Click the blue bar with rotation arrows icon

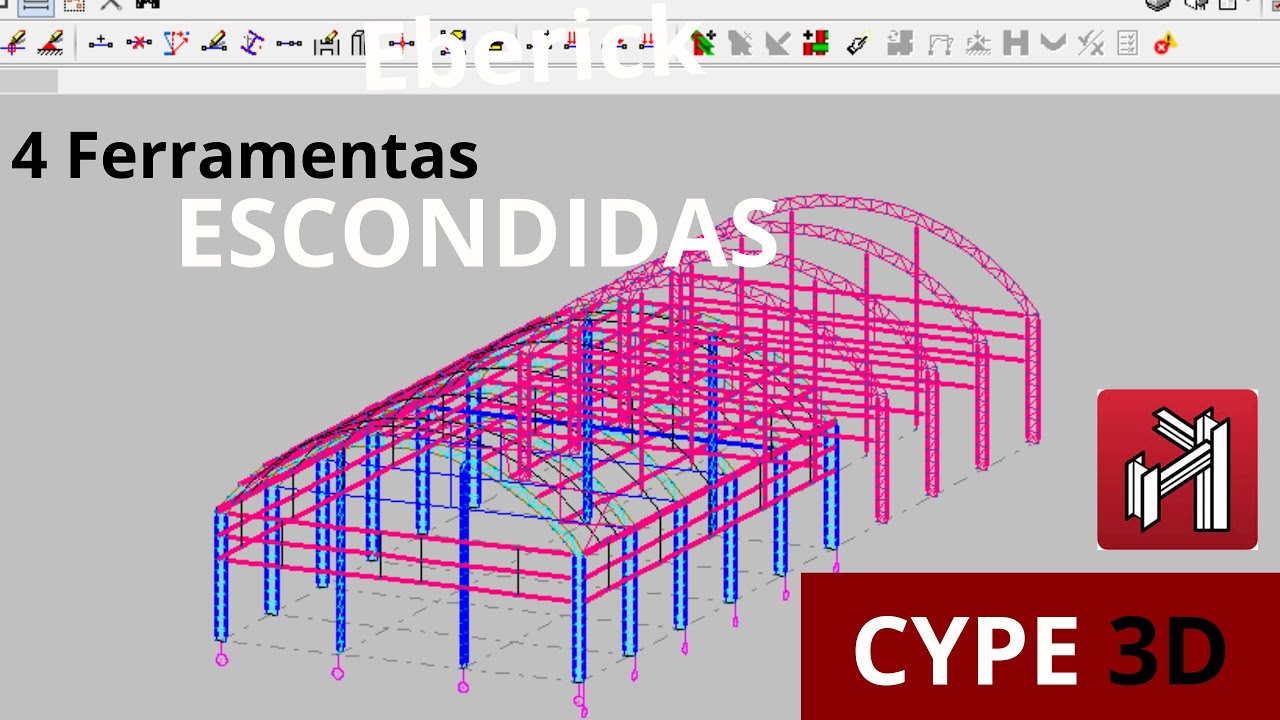(x=252, y=43)
